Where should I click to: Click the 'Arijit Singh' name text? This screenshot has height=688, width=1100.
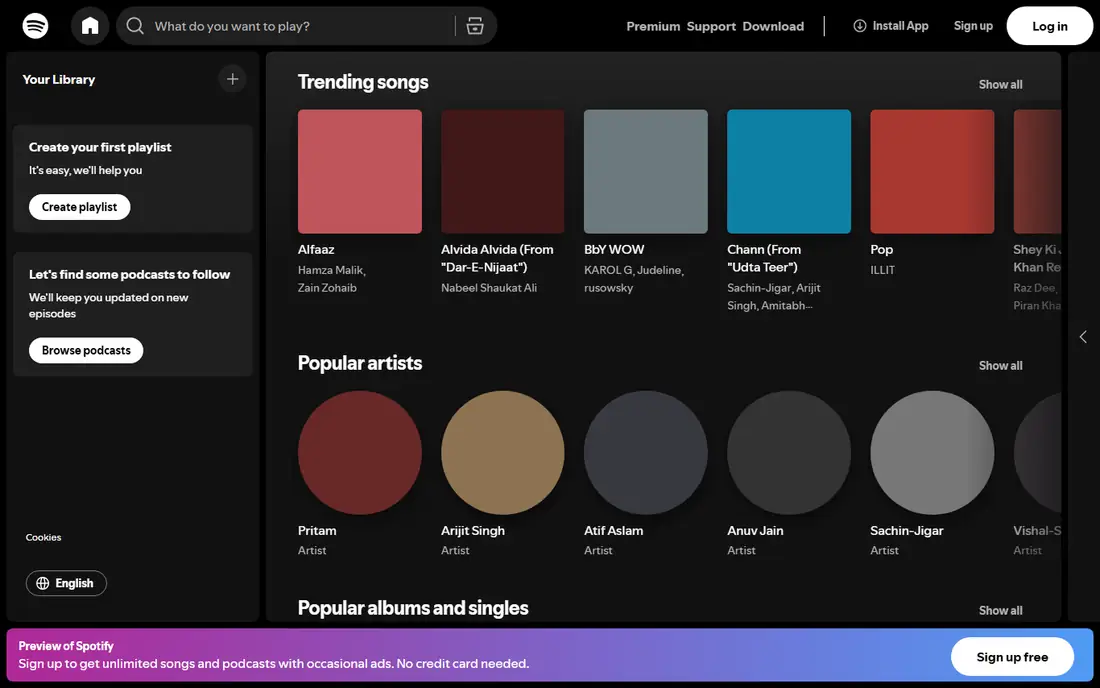pyautogui.click(x=473, y=531)
